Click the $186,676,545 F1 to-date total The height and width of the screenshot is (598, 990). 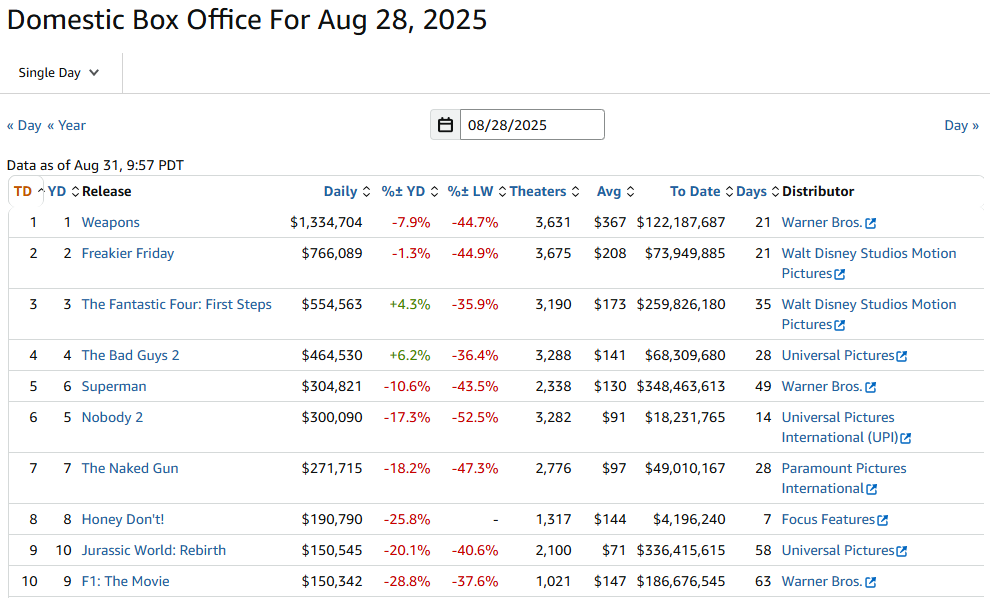click(x=681, y=582)
